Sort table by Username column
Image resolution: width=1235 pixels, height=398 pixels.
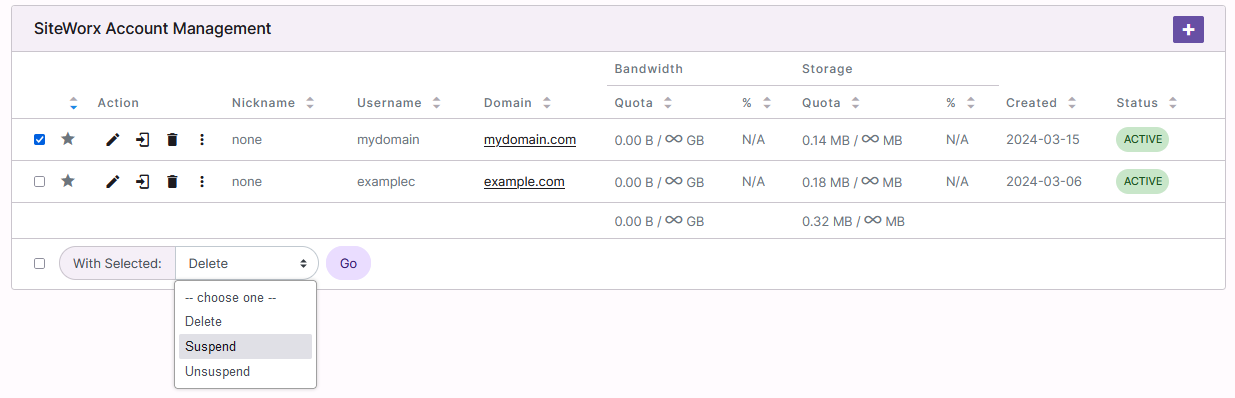click(x=436, y=103)
